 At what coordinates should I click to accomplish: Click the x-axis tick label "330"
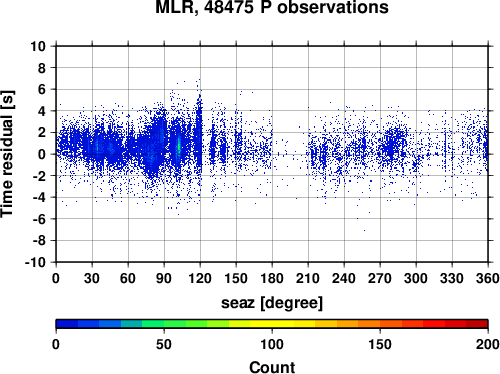[452, 278]
